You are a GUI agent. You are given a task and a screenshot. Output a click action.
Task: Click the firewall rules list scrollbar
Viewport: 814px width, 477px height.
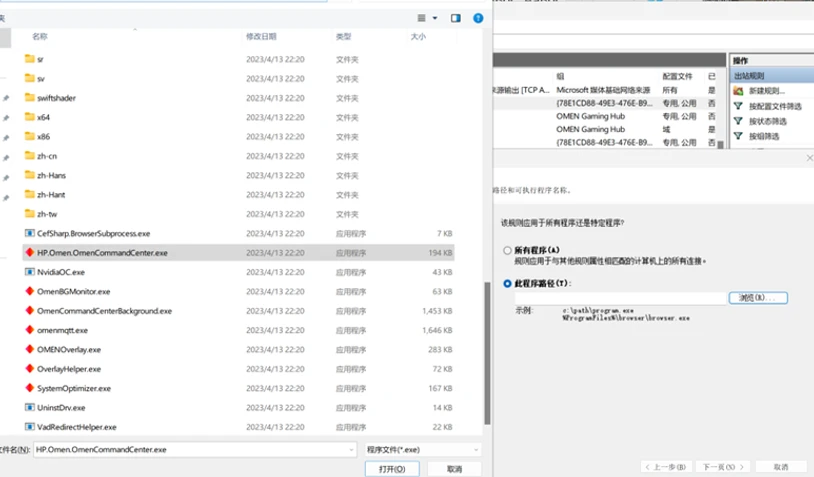721,145
